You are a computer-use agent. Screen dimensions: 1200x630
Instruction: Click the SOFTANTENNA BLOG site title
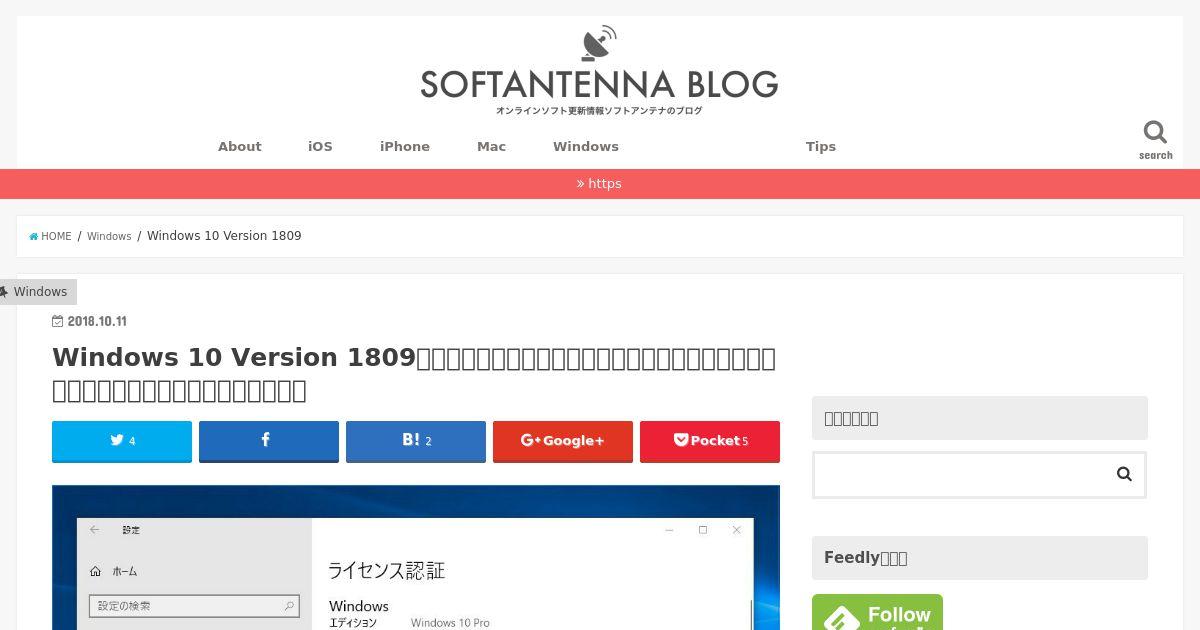pyautogui.click(x=599, y=85)
